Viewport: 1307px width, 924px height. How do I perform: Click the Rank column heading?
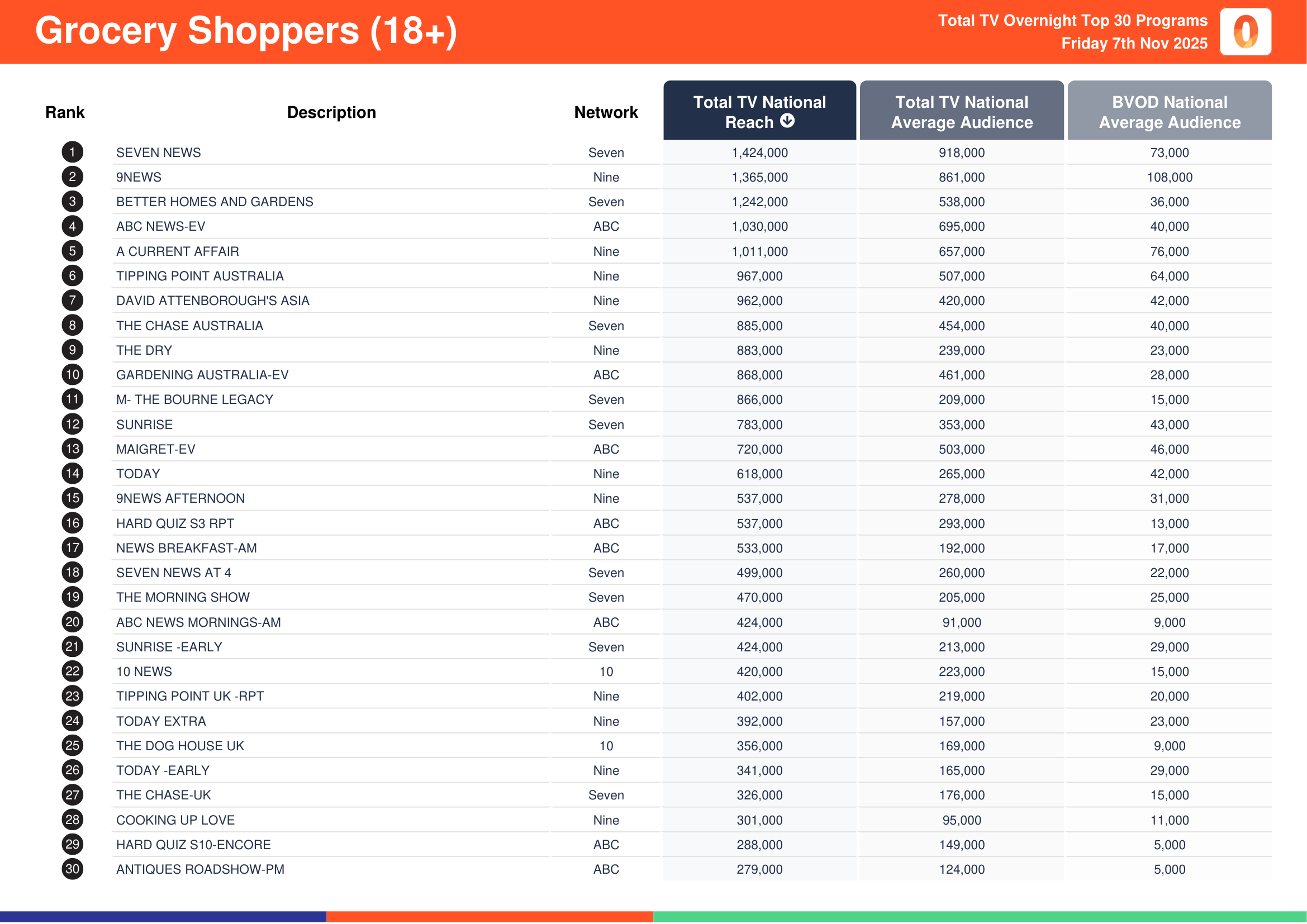pyautogui.click(x=65, y=112)
